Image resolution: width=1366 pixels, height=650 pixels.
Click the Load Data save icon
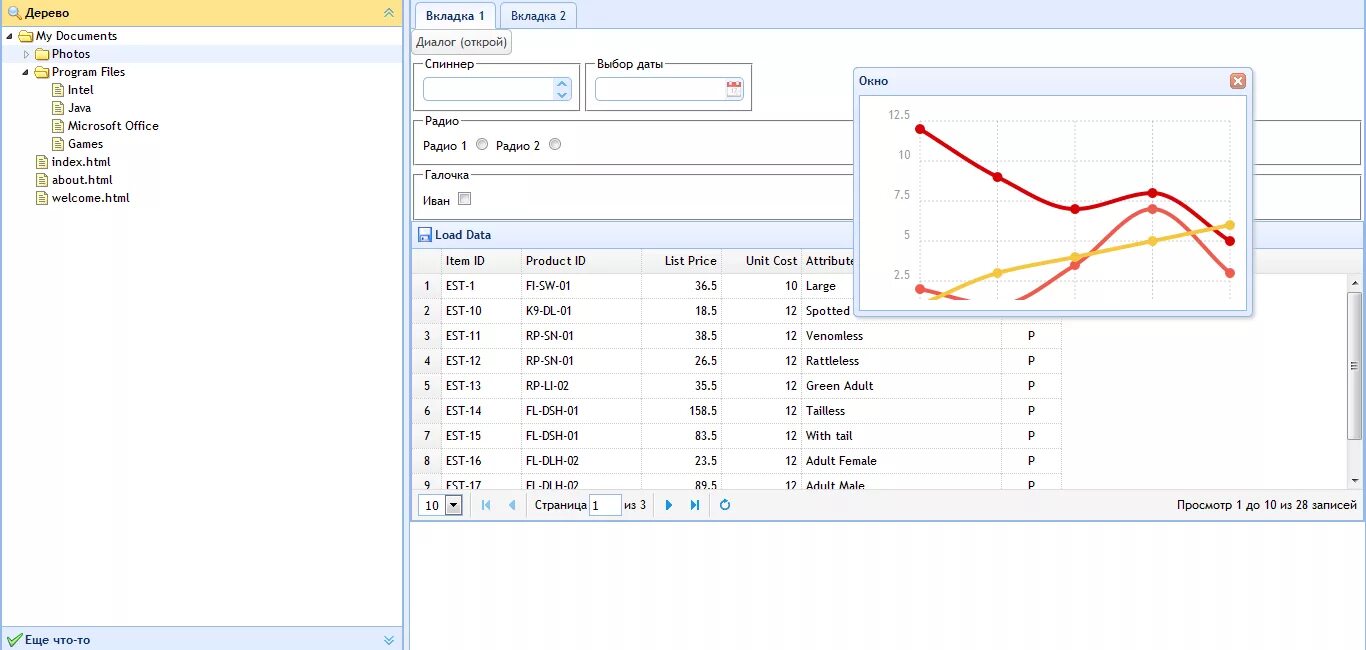click(x=424, y=235)
